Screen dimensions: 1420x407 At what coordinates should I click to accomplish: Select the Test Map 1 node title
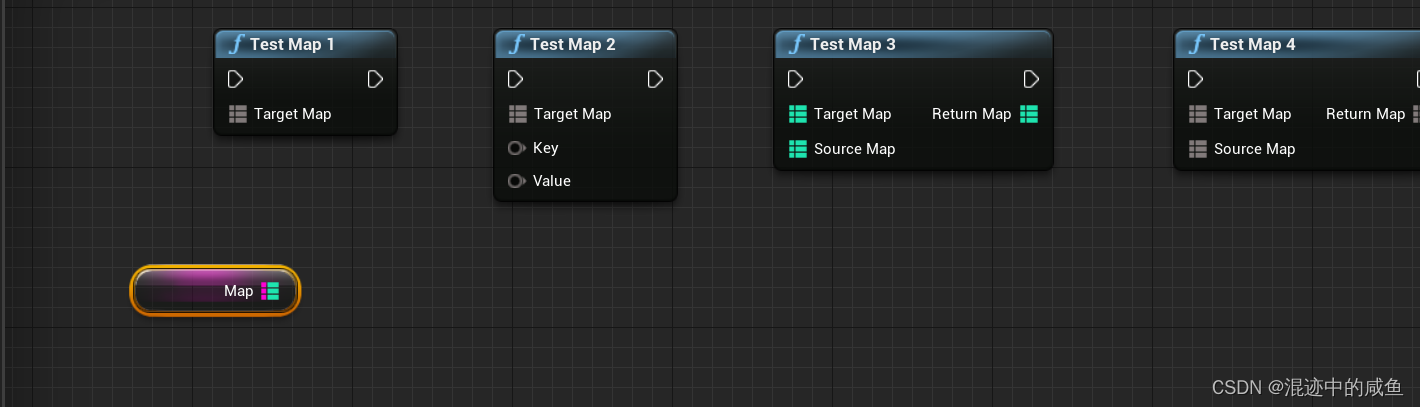(292, 44)
